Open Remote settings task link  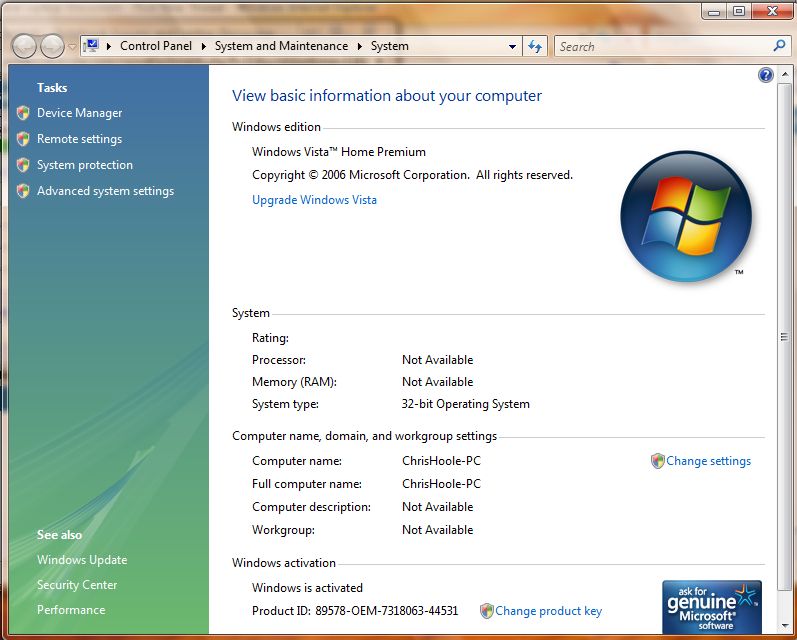[79, 139]
